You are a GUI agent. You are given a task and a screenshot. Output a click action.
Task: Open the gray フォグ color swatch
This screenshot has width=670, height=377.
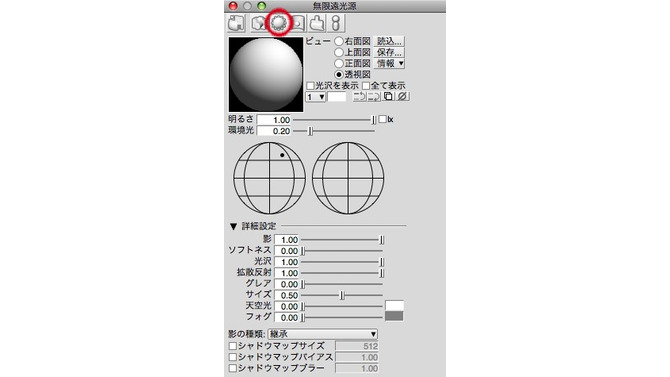point(394,316)
